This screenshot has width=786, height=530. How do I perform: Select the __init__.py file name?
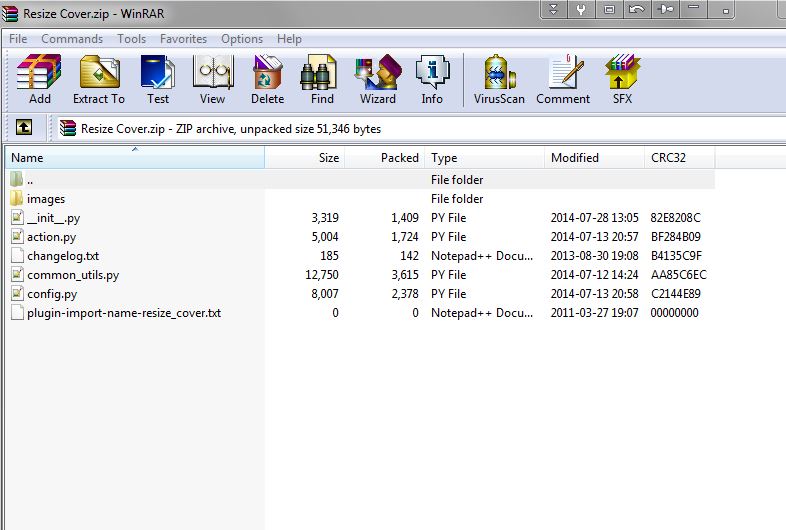tap(54, 218)
